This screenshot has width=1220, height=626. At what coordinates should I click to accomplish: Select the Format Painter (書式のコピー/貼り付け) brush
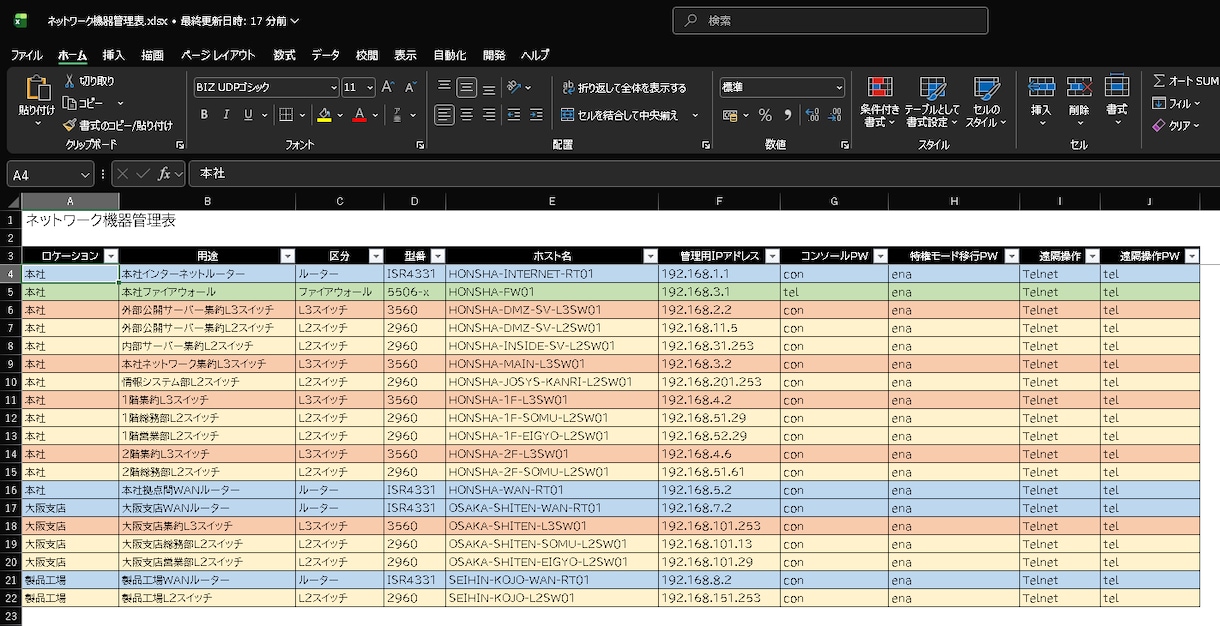coord(70,125)
